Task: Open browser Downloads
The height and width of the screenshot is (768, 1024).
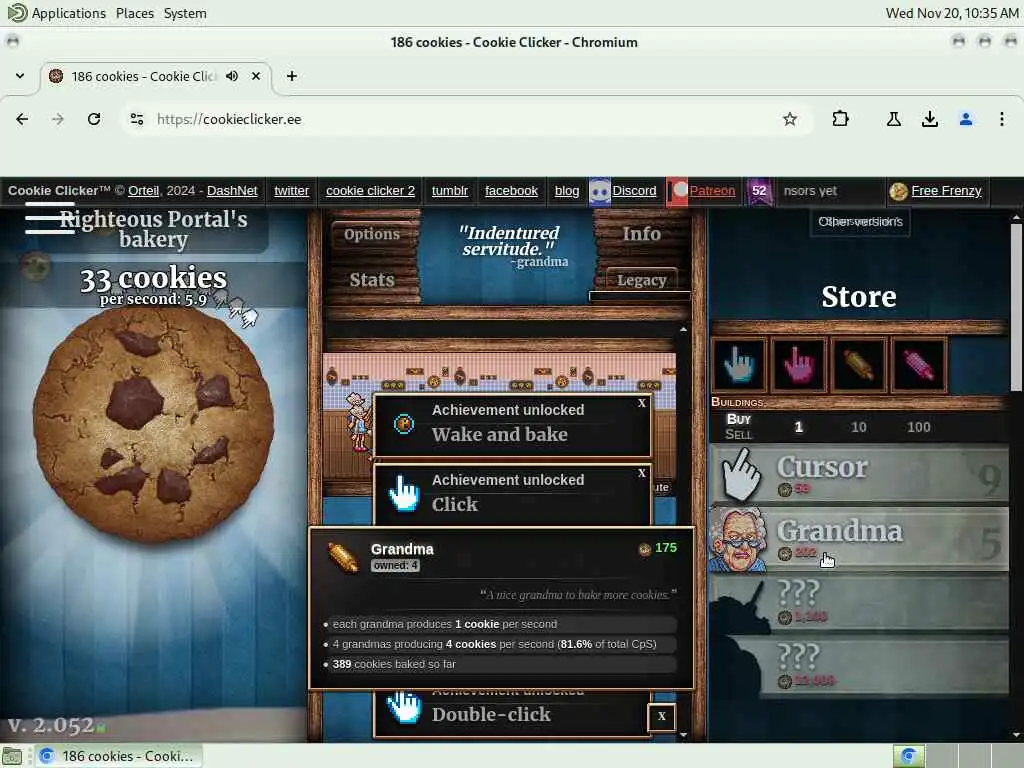Action: tap(929, 119)
